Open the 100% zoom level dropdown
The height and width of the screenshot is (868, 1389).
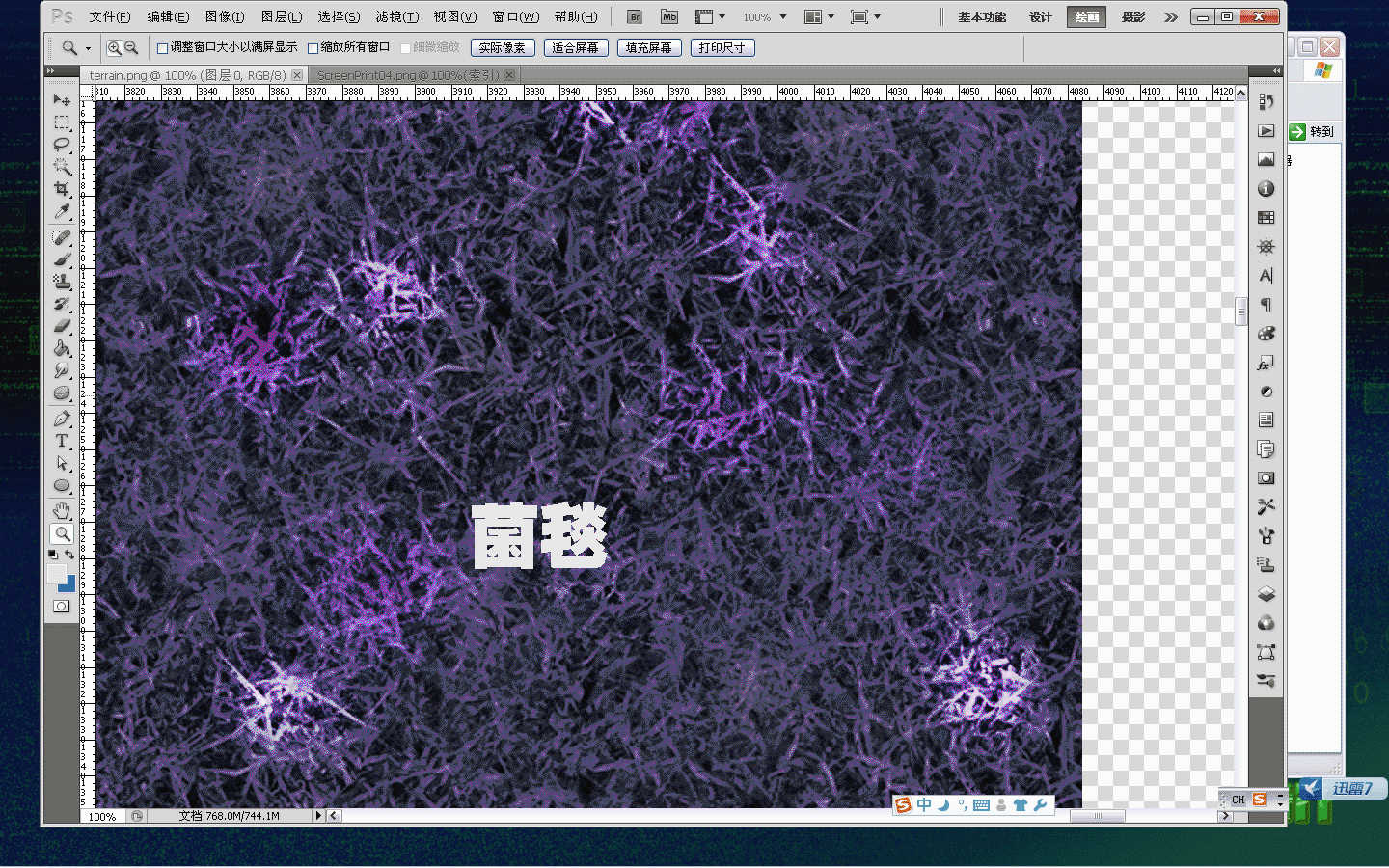click(x=783, y=16)
